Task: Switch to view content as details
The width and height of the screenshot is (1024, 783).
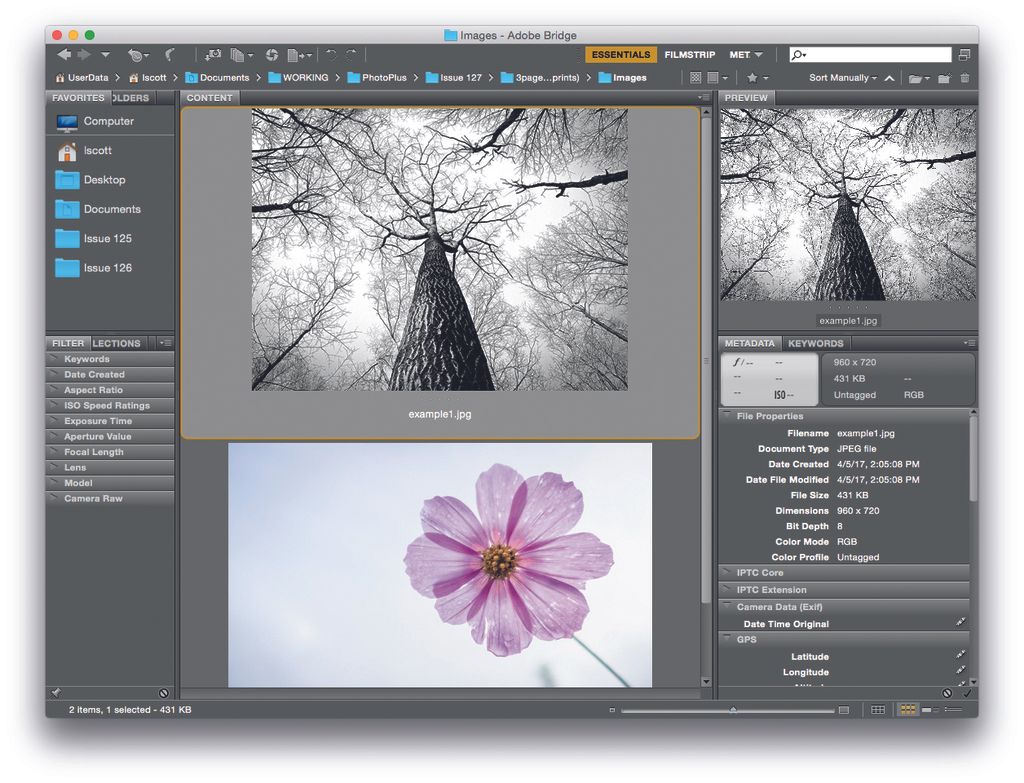Action: [930, 710]
